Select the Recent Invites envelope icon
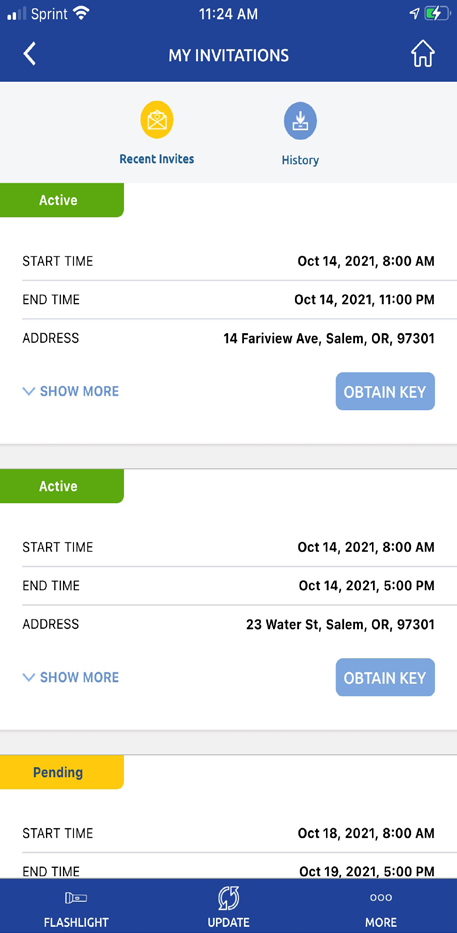This screenshot has width=457, height=933. (156, 120)
